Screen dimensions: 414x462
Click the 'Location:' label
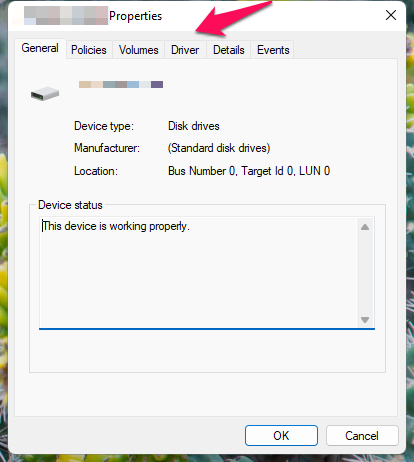96,171
